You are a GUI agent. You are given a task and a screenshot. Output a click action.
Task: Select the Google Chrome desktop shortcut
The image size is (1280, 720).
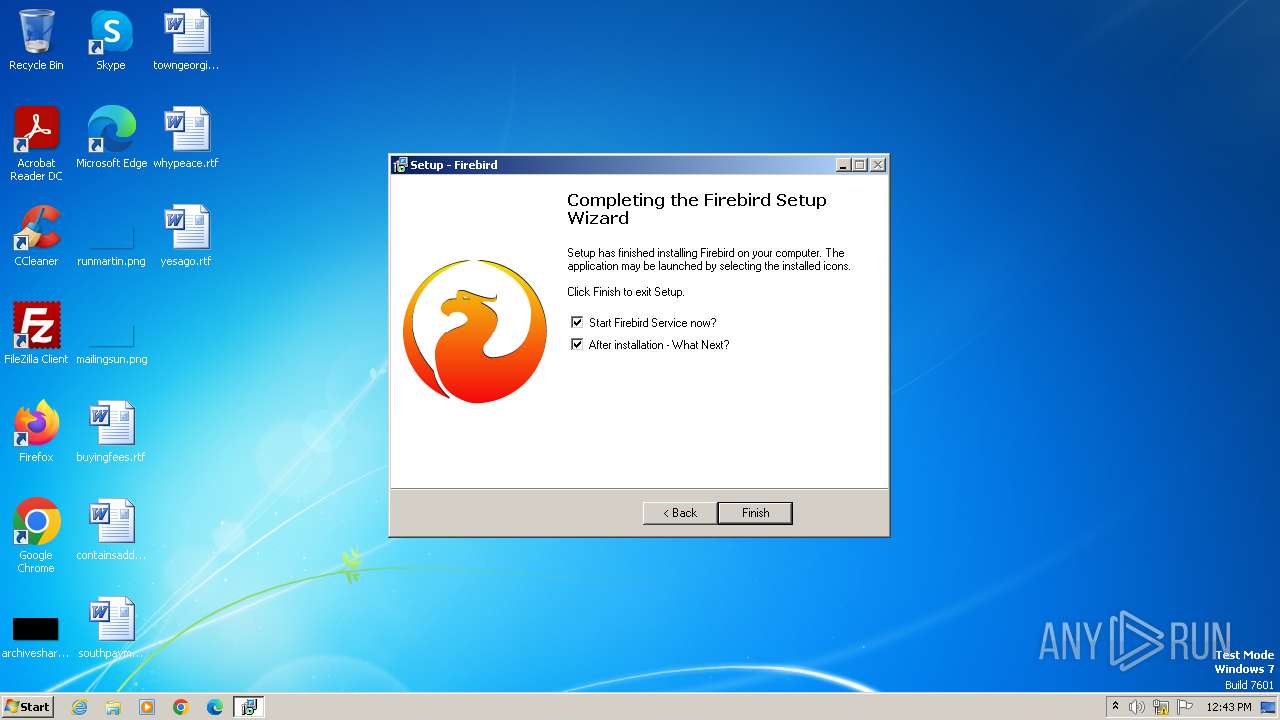[x=36, y=536]
